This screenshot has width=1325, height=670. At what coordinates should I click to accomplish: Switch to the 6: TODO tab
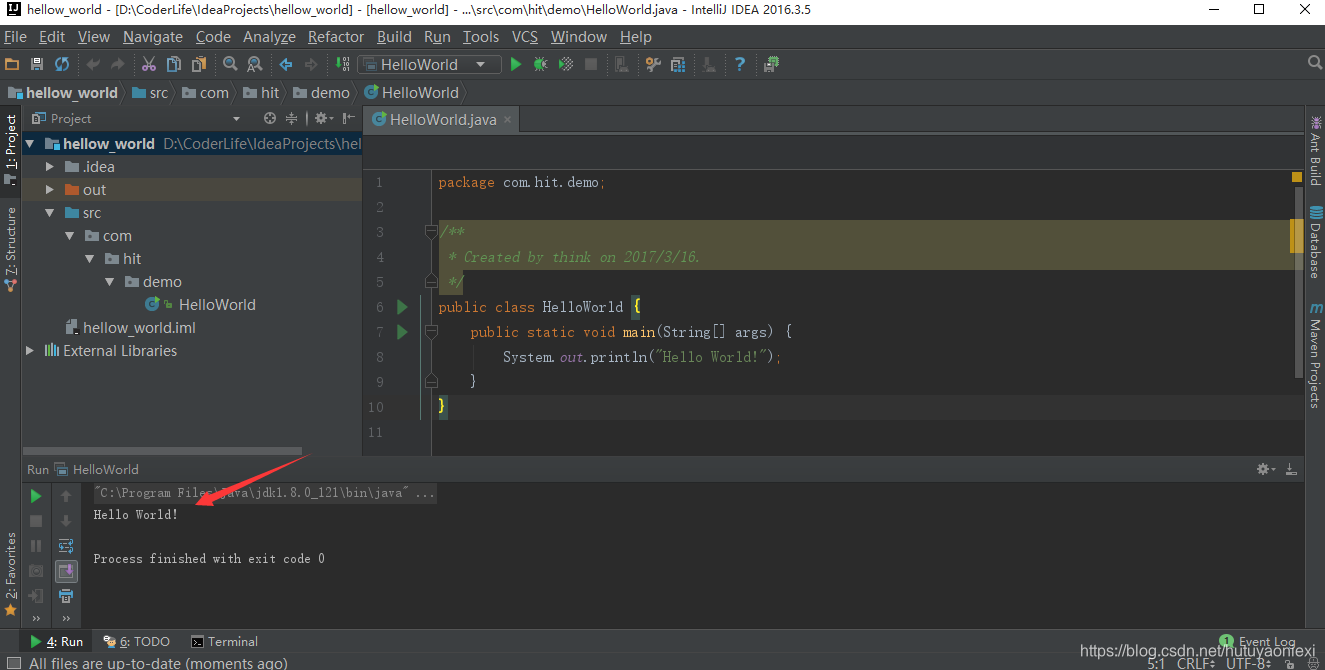coord(137,641)
